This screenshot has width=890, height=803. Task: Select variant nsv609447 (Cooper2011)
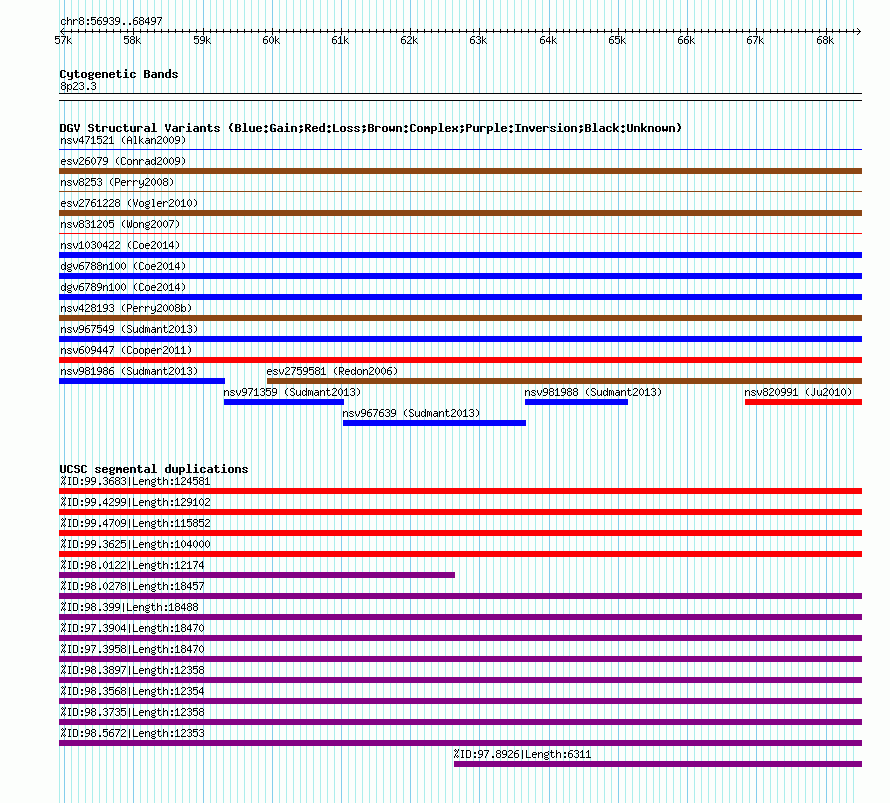(126, 350)
